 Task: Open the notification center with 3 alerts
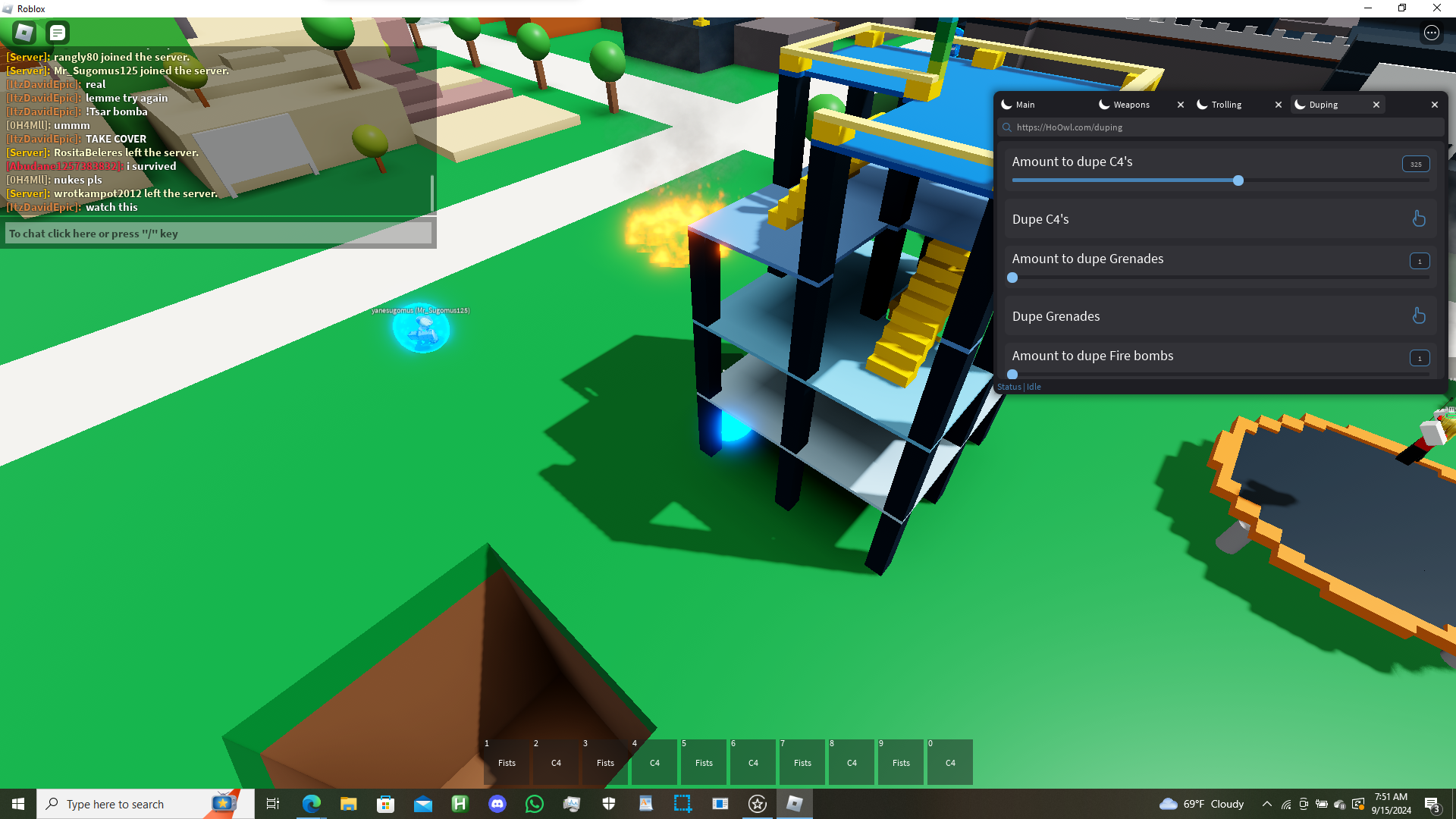(x=1432, y=805)
